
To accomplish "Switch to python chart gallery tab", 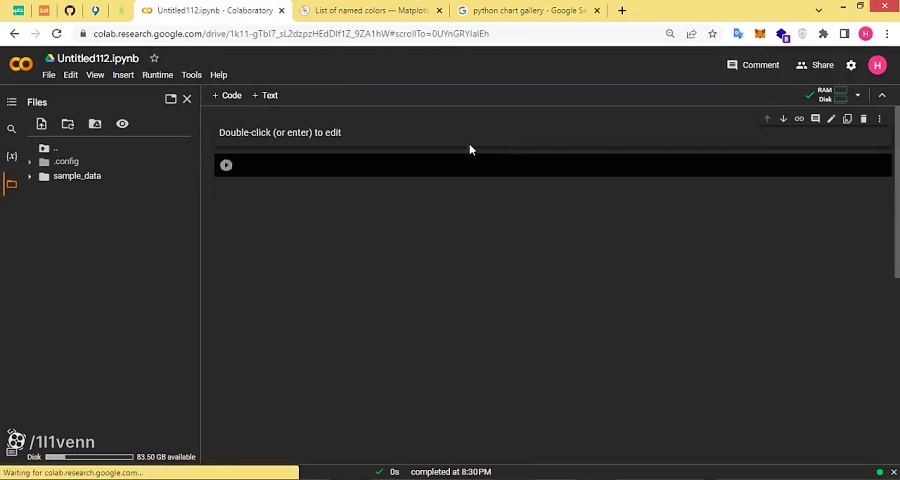I will (x=529, y=11).
